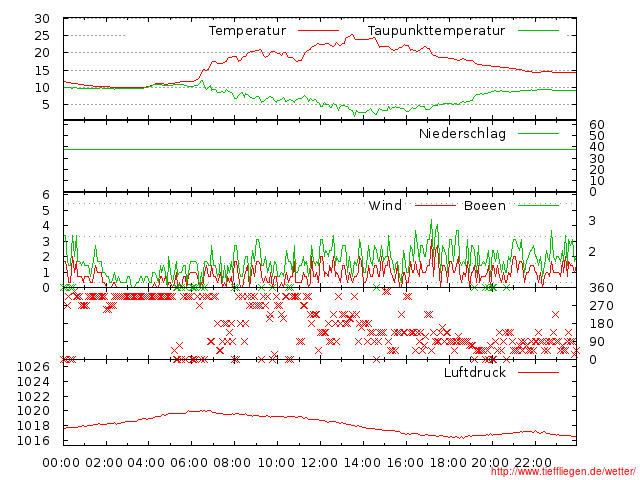The width and height of the screenshot is (640, 480).
Task: Click the 25 temperature axis value
Action: coord(42,36)
